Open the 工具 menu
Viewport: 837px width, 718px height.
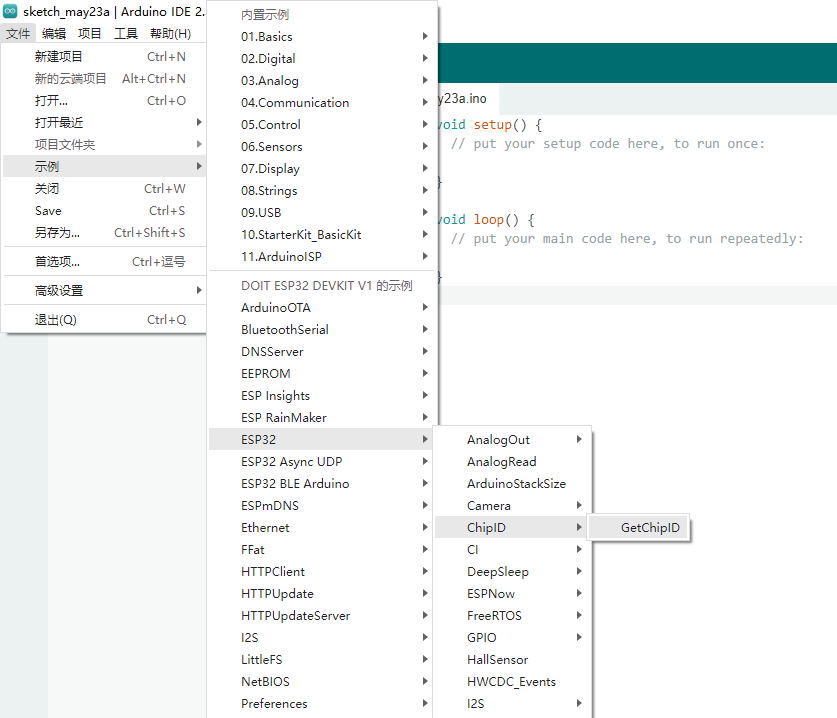pos(126,34)
